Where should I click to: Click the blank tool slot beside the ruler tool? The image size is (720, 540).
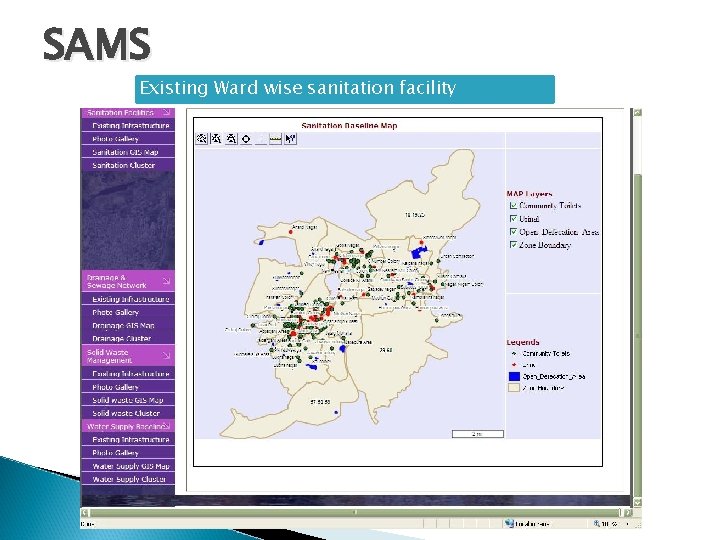pos(261,139)
